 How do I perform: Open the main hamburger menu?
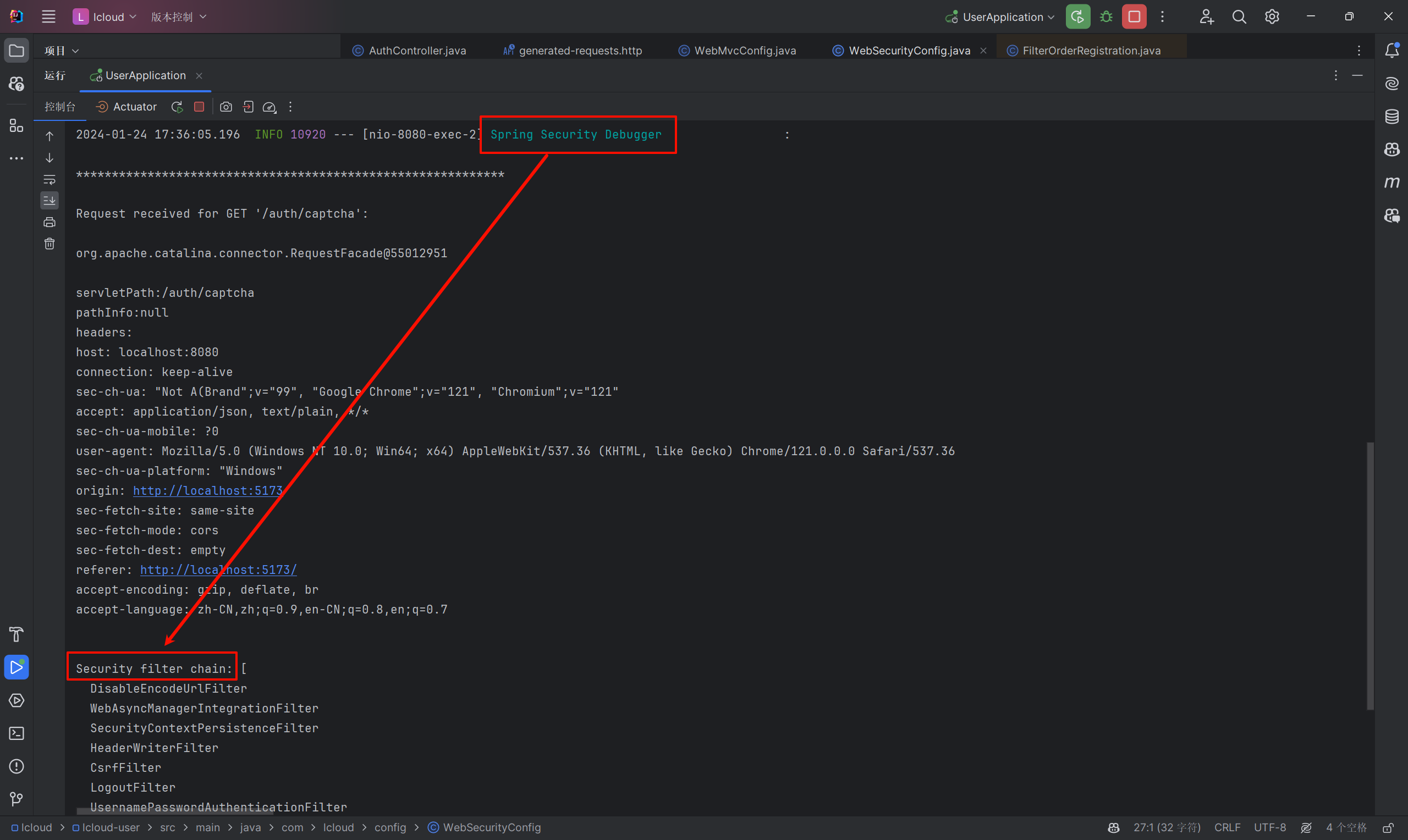(49, 17)
